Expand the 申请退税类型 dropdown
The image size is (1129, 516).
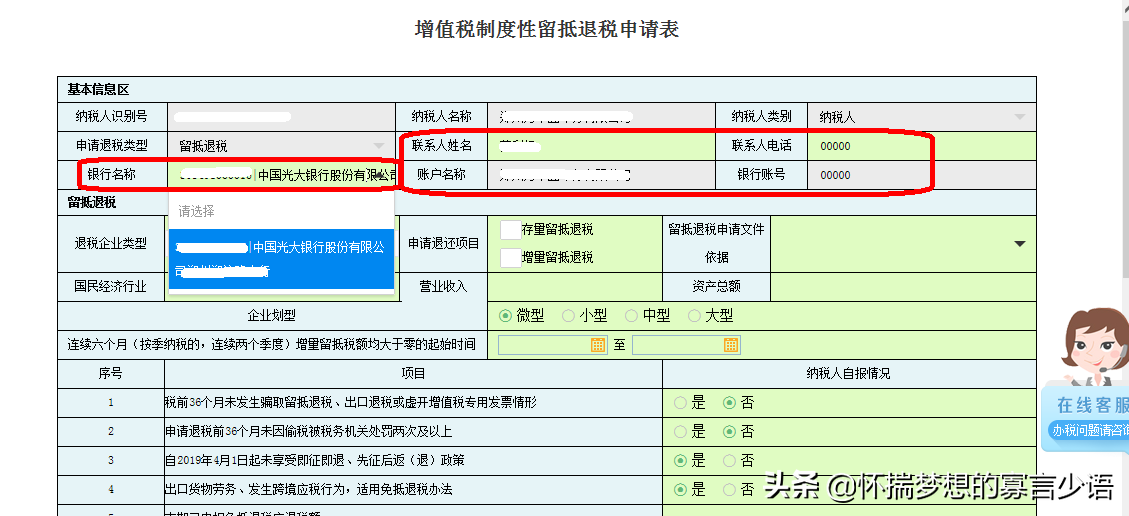click(379, 146)
